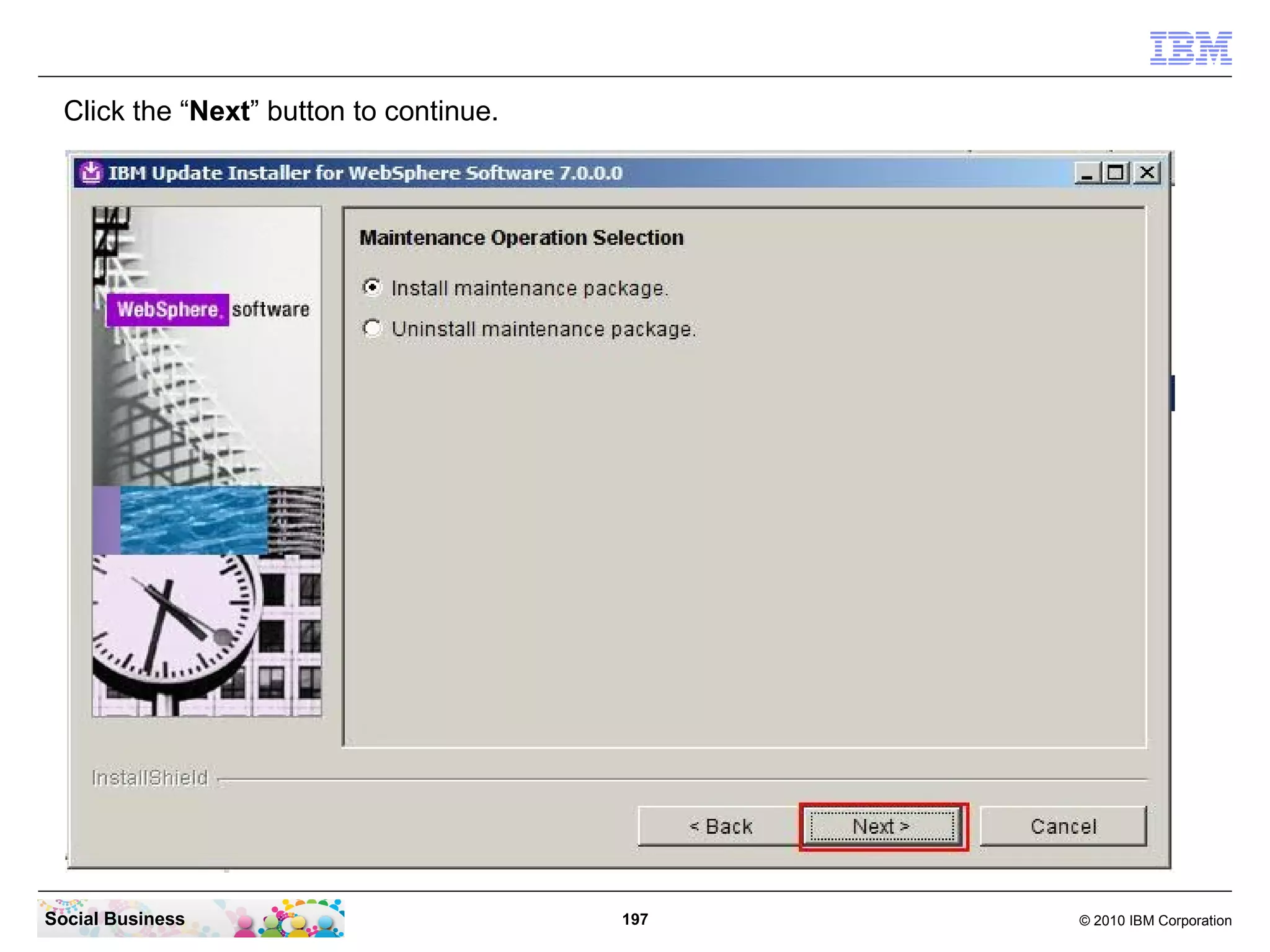Minimize the Update Installer window
The width and height of the screenshot is (1270, 952).
1087,173
